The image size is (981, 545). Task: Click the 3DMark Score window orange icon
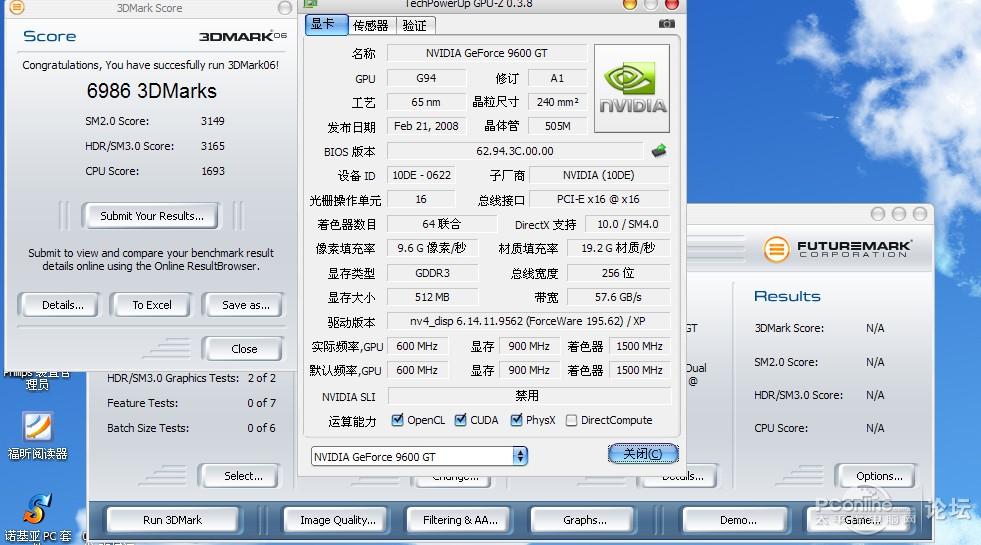click(16, 7)
